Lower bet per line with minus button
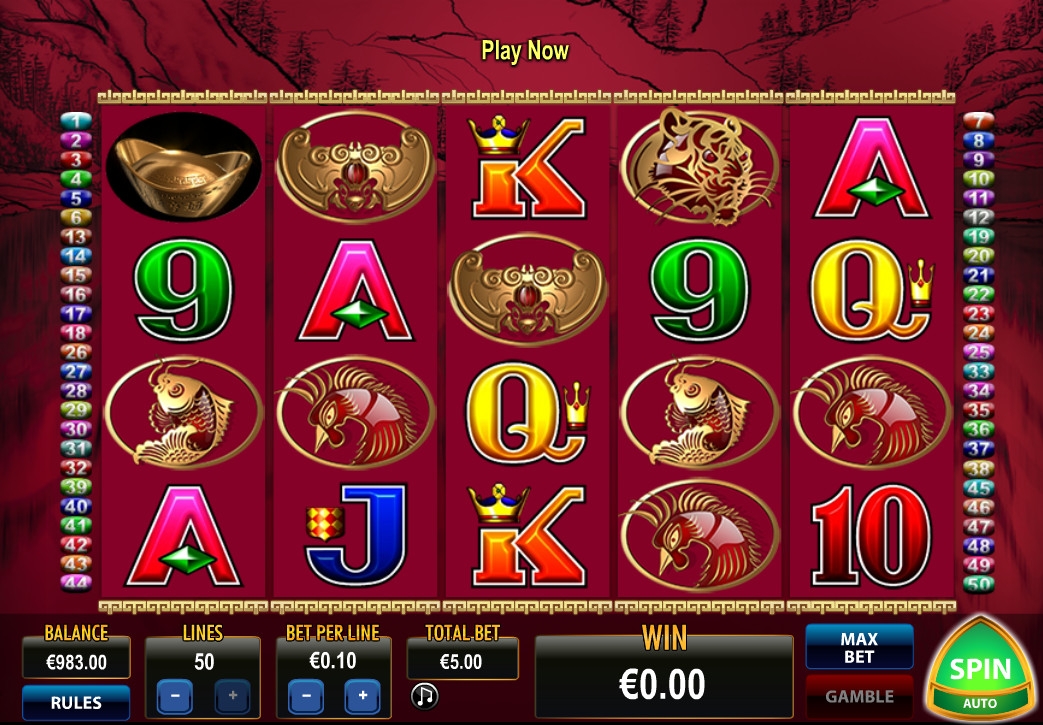Image resolution: width=1043 pixels, height=725 pixels. click(x=306, y=696)
